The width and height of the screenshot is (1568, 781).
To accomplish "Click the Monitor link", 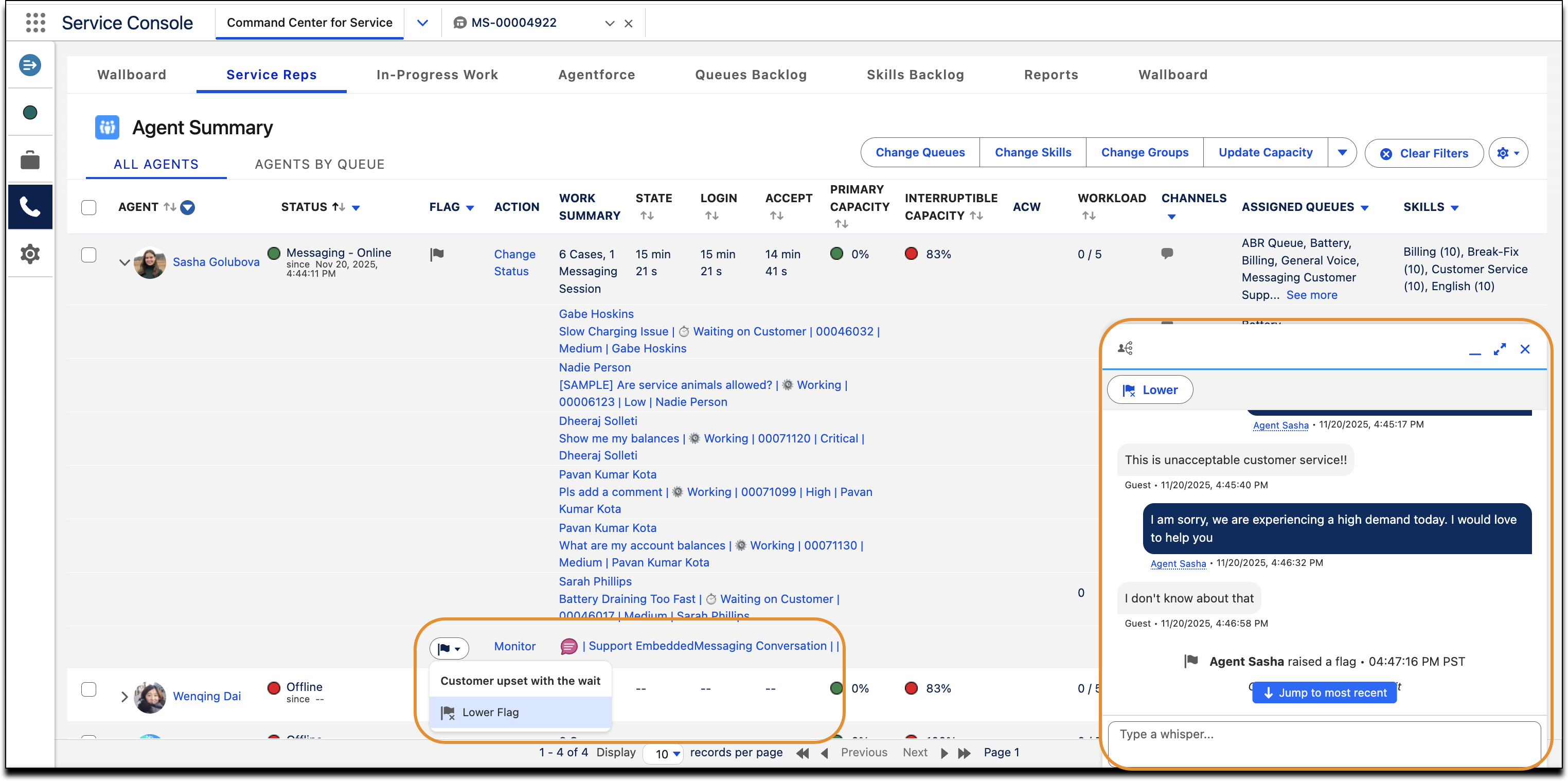I will click(x=514, y=646).
